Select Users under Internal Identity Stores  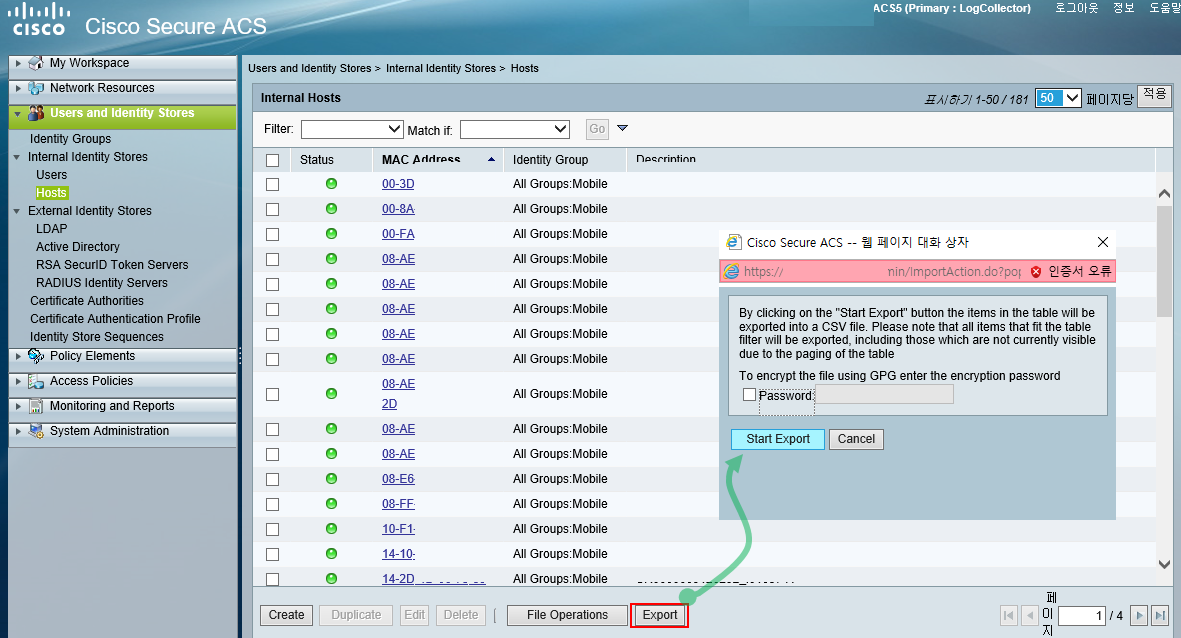(51, 175)
